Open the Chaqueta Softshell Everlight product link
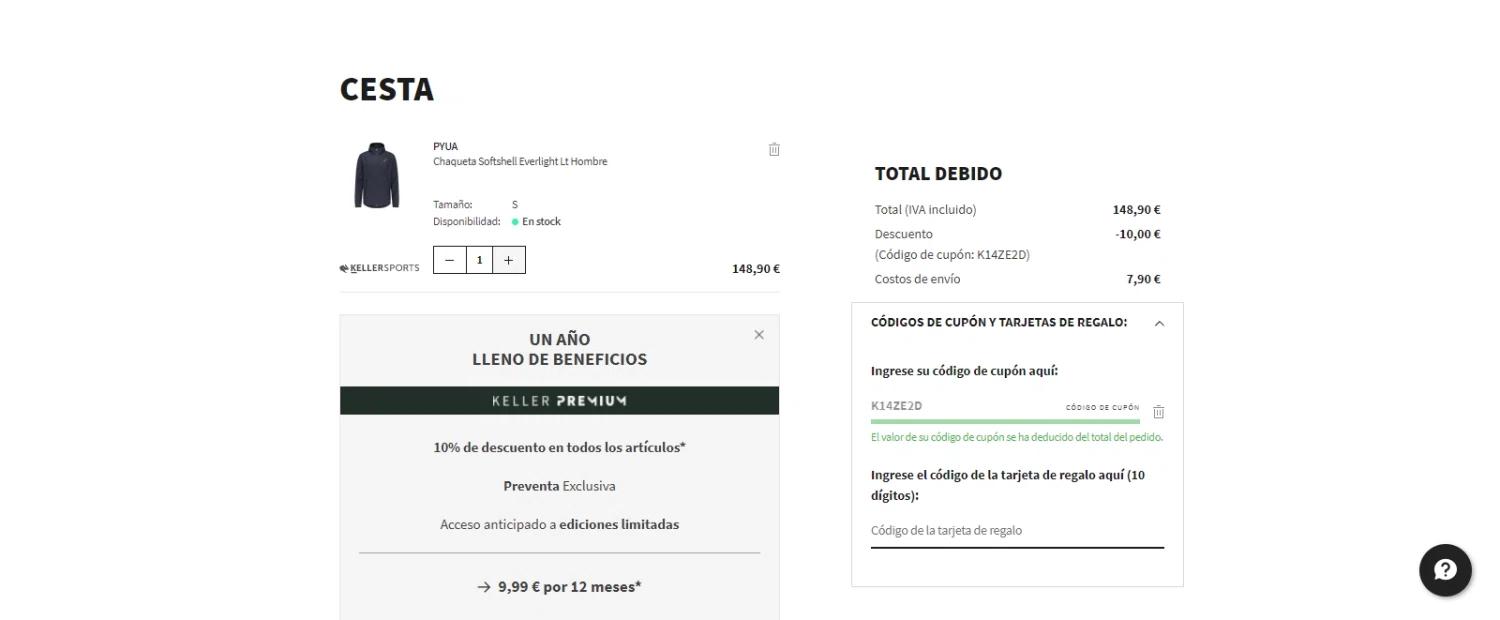The image size is (1500, 620). tap(519, 162)
